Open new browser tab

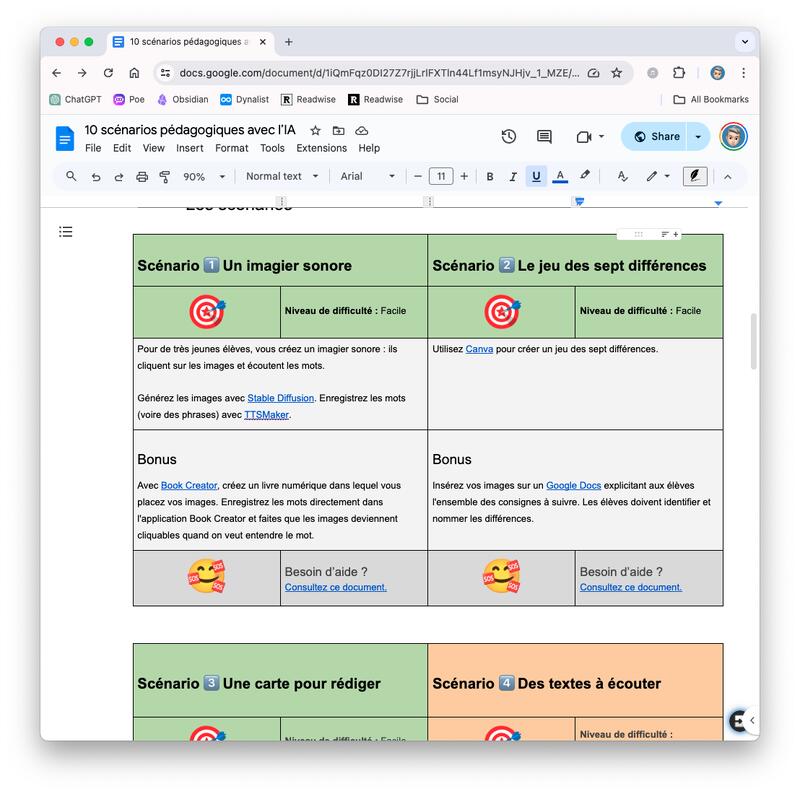tap(289, 42)
